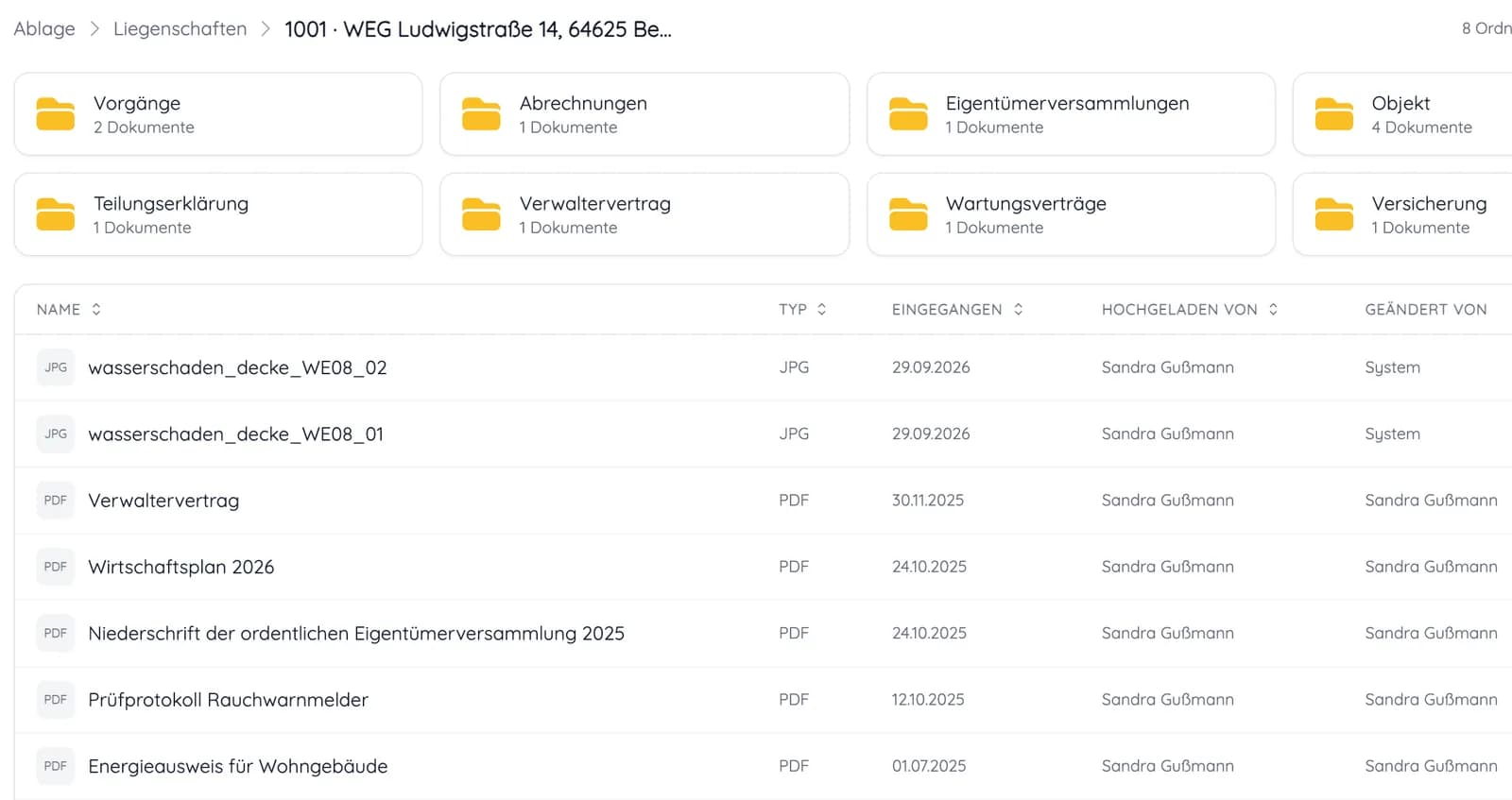This screenshot has width=1512, height=800.
Task: Open the Vorgänge folder icon
Action: (x=55, y=114)
